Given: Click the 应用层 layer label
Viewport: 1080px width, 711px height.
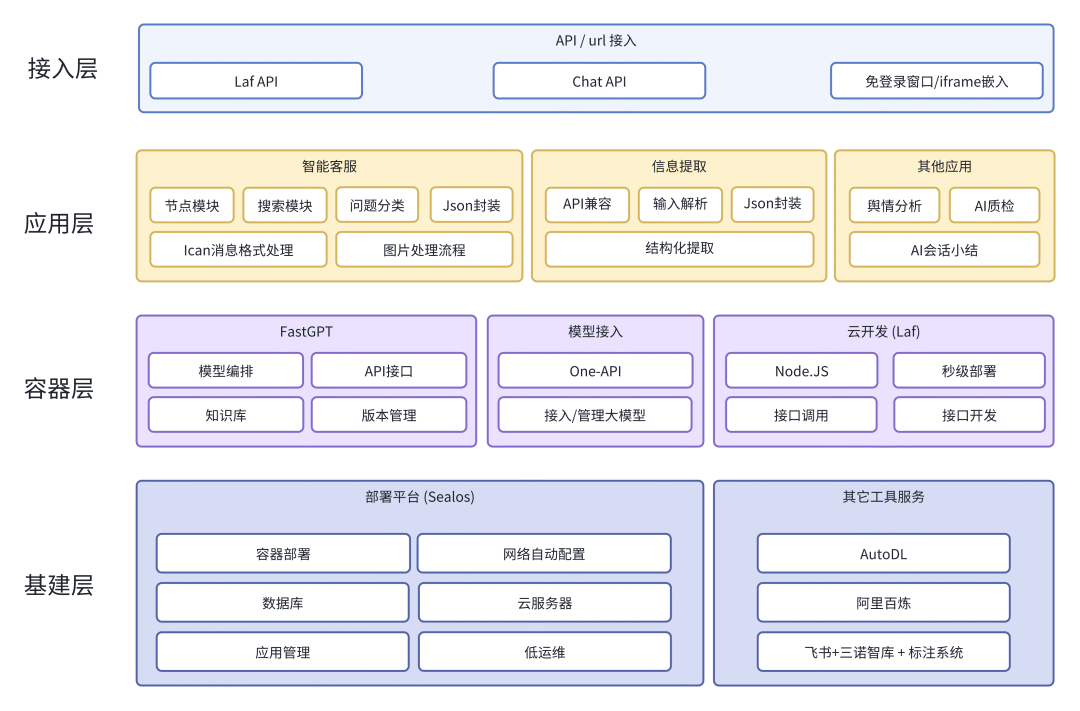Looking at the screenshot, I should point(59,224).
